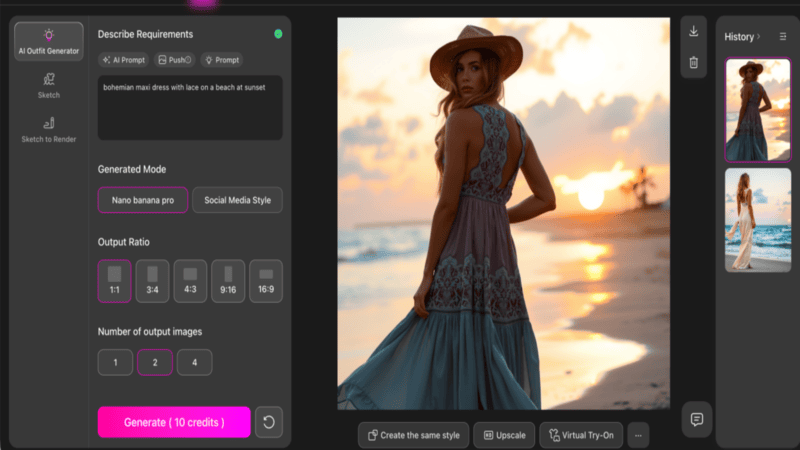Open more options ellipsis below image
800x450 pixels.
click(638, 435)
